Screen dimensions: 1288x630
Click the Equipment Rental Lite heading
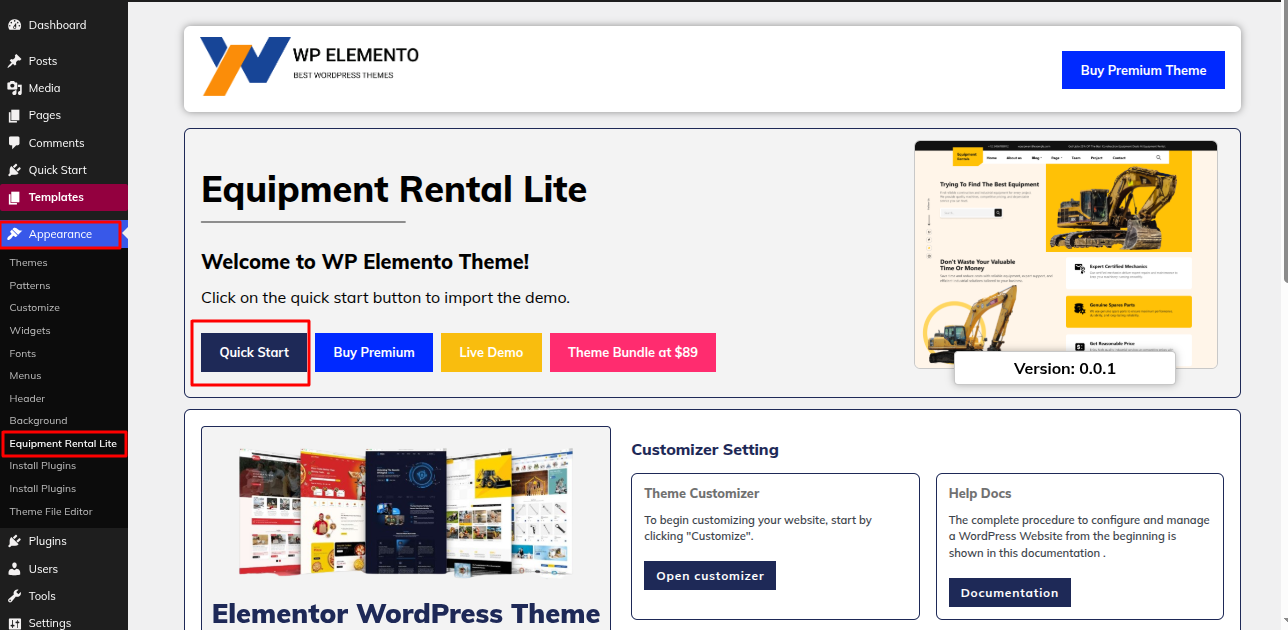394,189
